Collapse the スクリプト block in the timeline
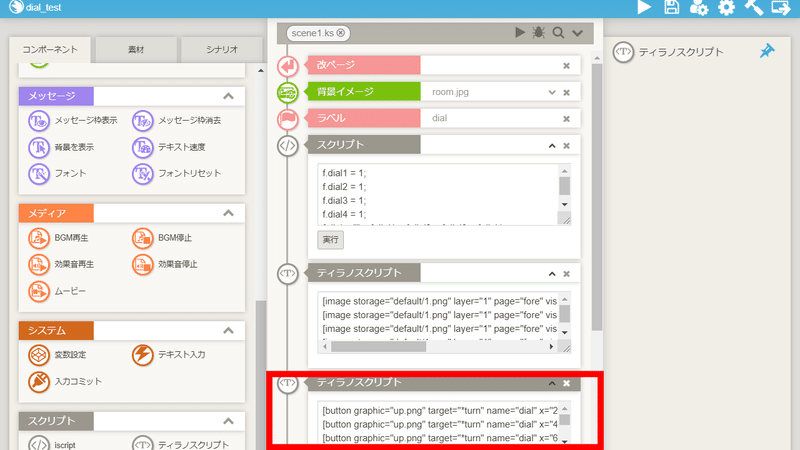Screen dimensions: 800x450 click(552, 146)
